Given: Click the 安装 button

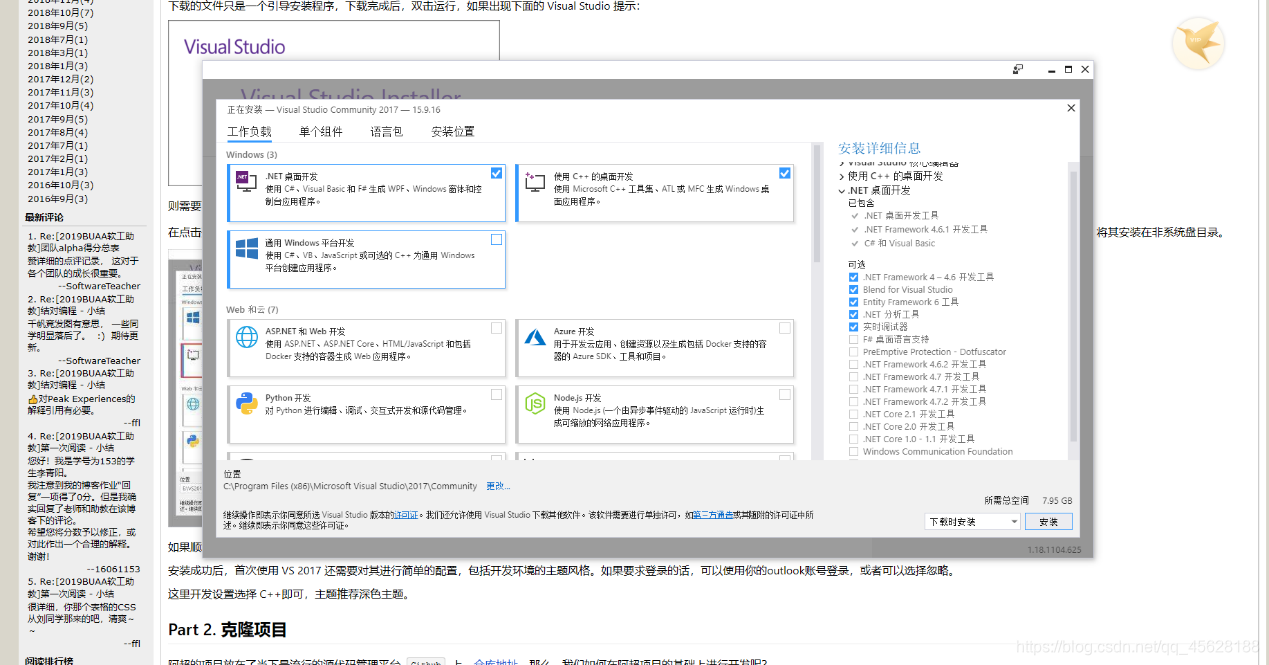Looking at the screenshot, I should pos(1048,522).
